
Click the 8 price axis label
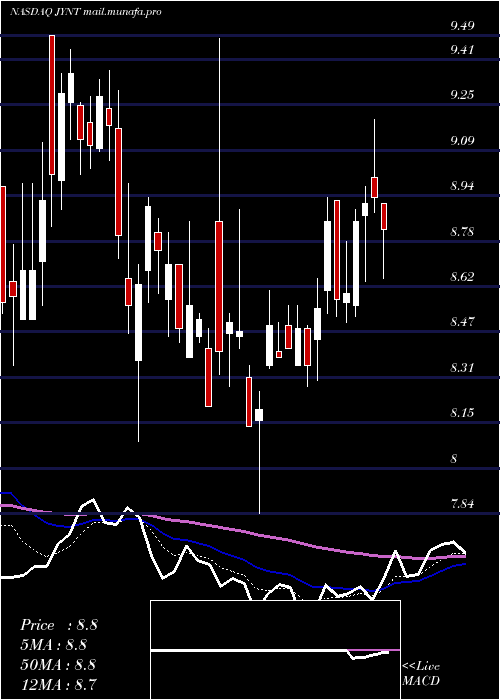click(454, 458)
